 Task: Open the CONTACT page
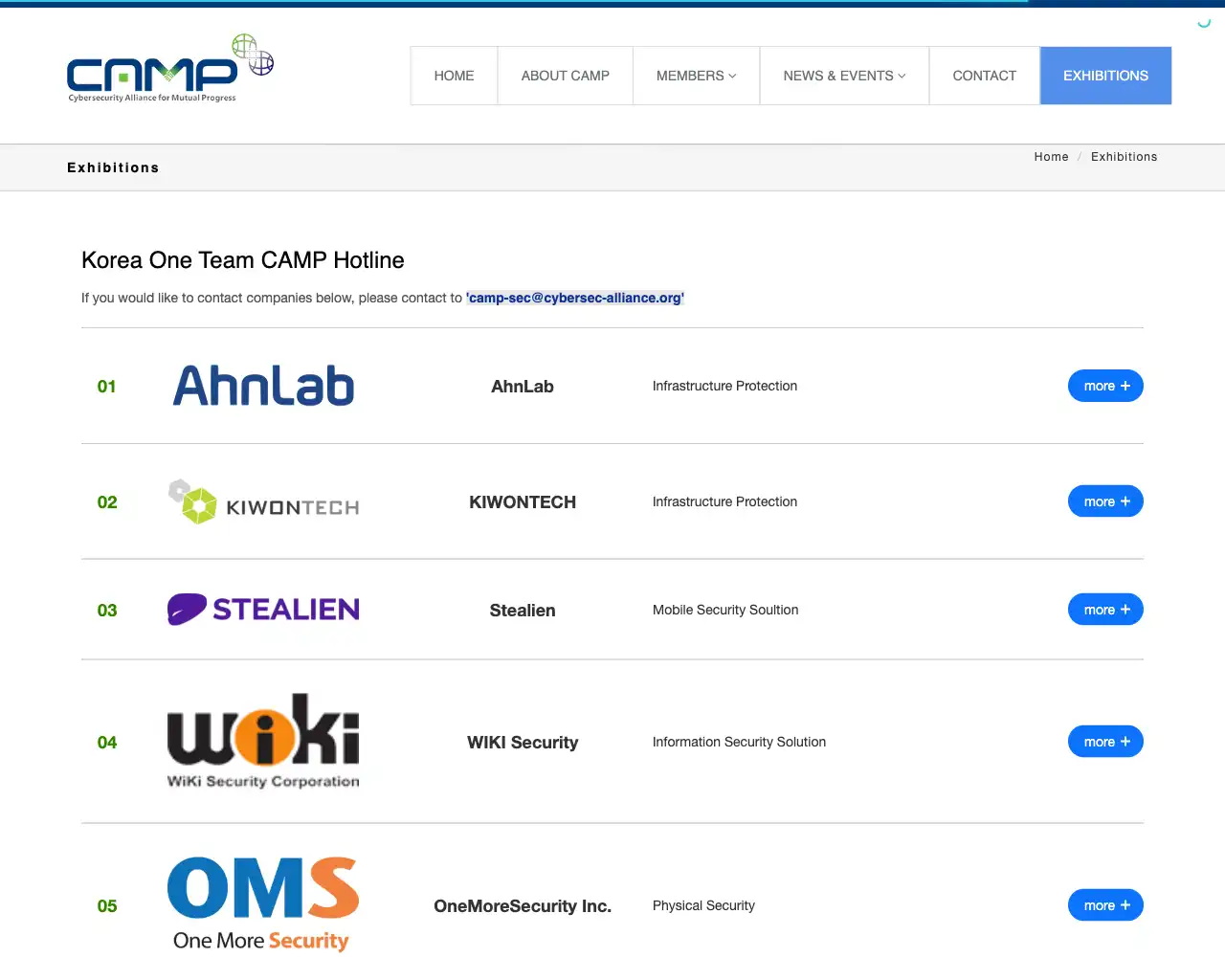click(x=984, y=76)
